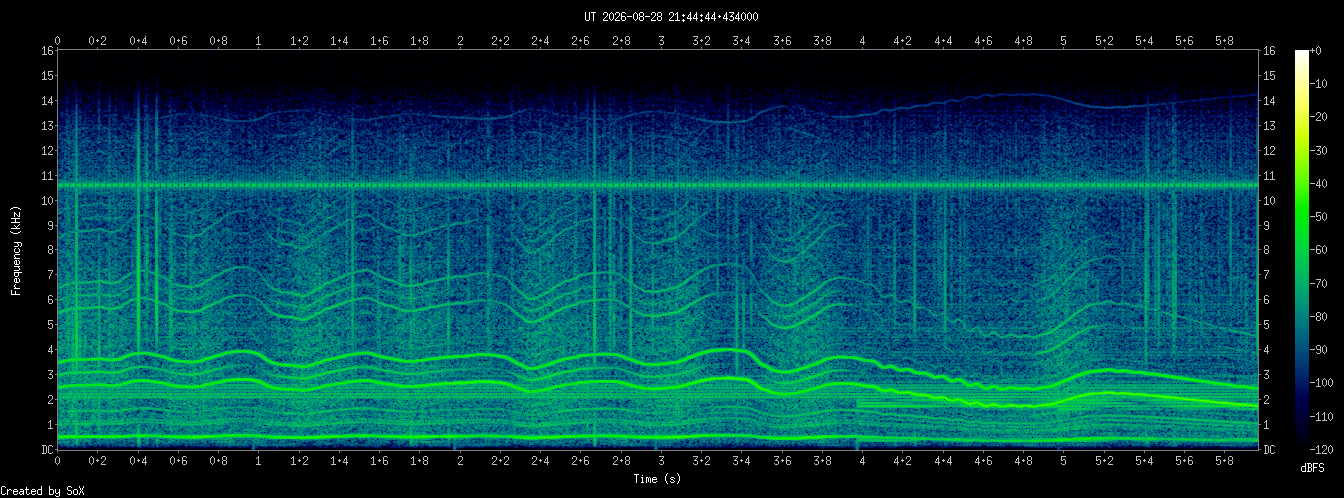The height and width of the screenshot is (498, 1344).
Task: Click the horizontal tone band near 10.6 kHz
Action: coord(658,185)
